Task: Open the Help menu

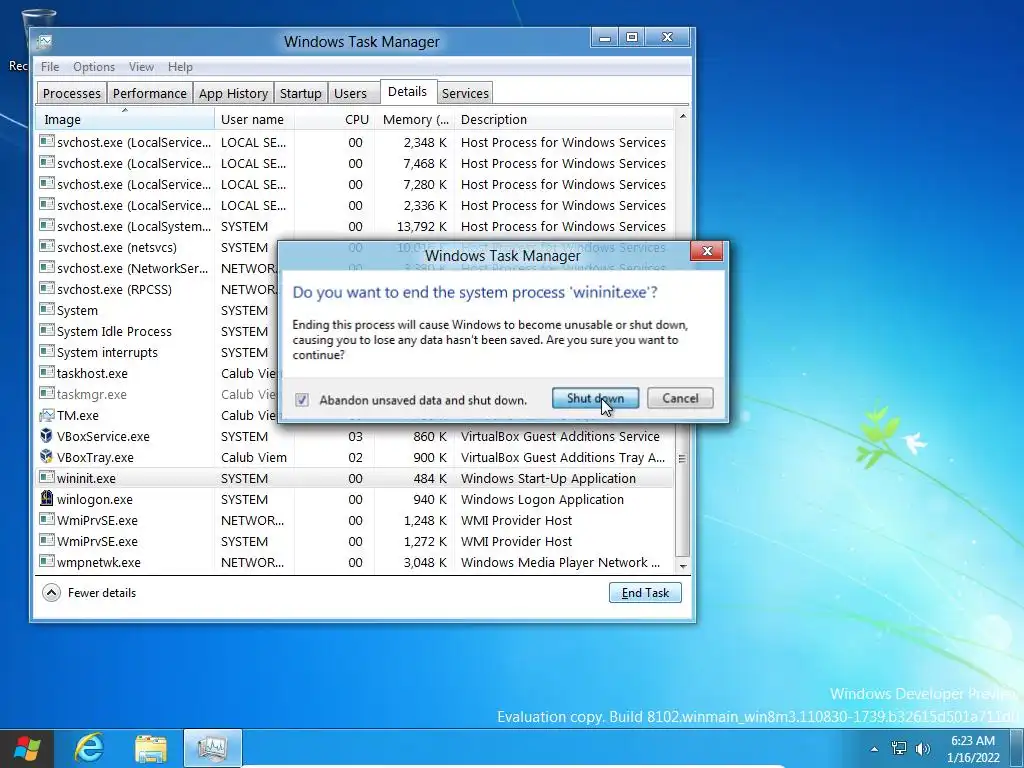Action: tap(180, 67)
